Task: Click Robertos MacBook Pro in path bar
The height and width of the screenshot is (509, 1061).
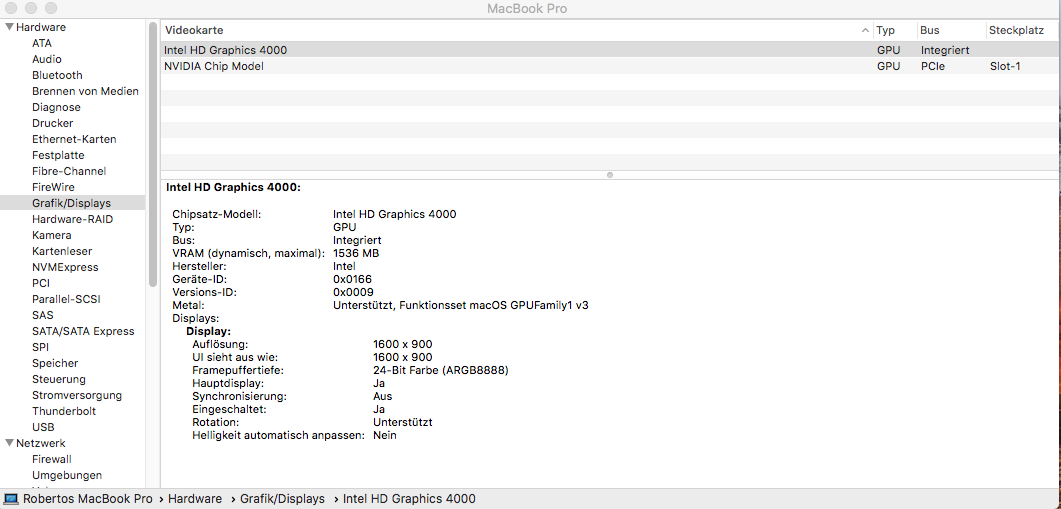Action: 88,498
